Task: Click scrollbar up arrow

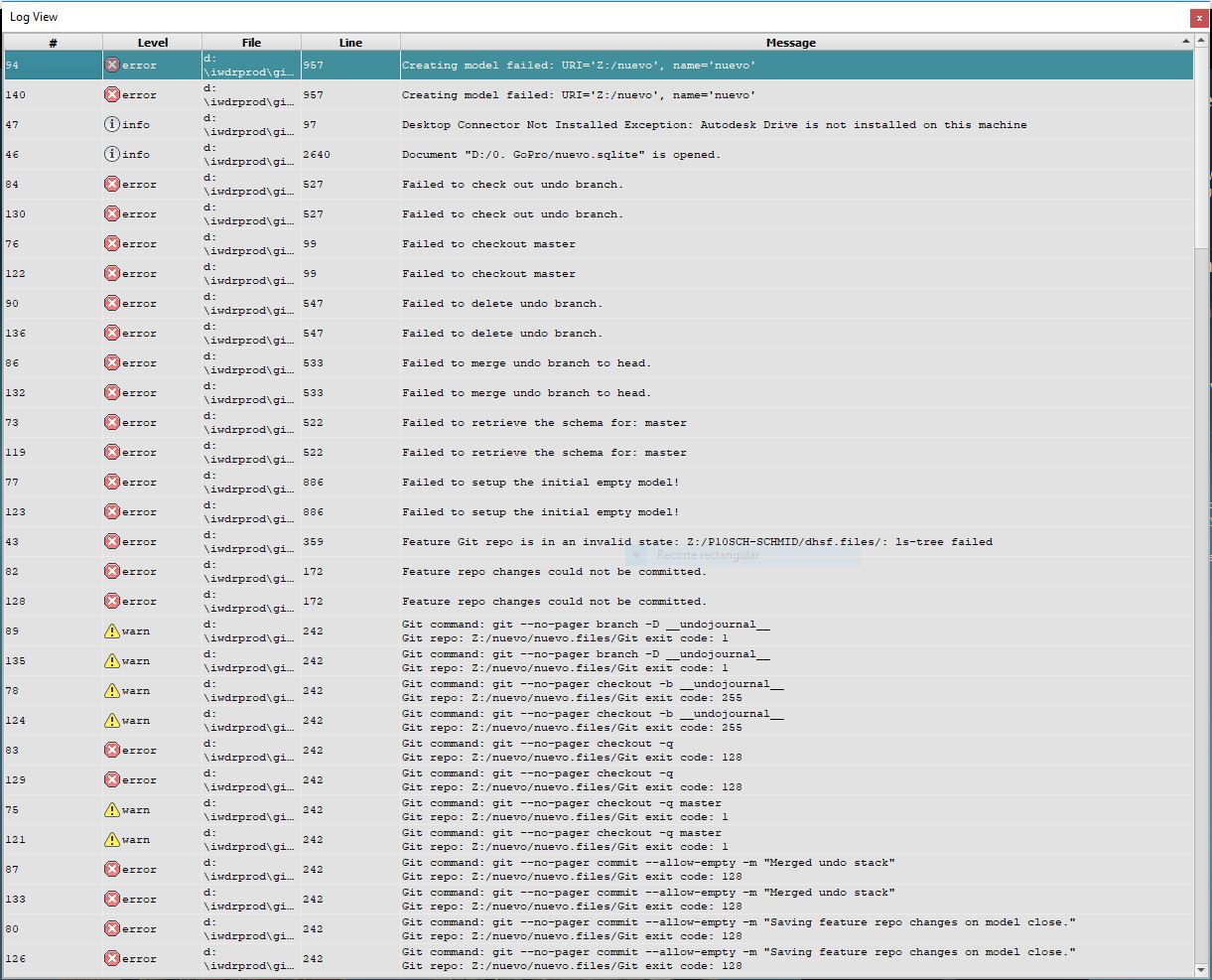Action: point(1202,43)
